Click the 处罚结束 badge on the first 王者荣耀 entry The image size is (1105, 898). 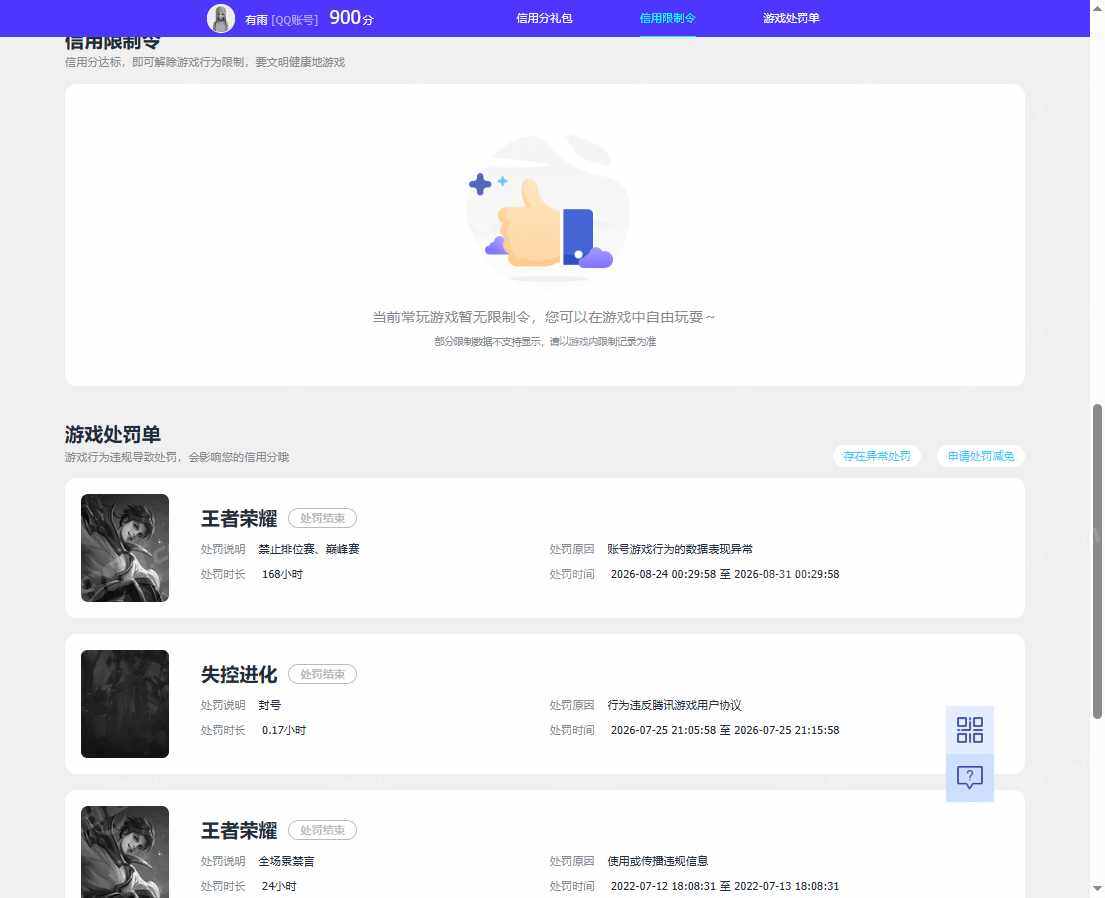[x=322, y=518]
